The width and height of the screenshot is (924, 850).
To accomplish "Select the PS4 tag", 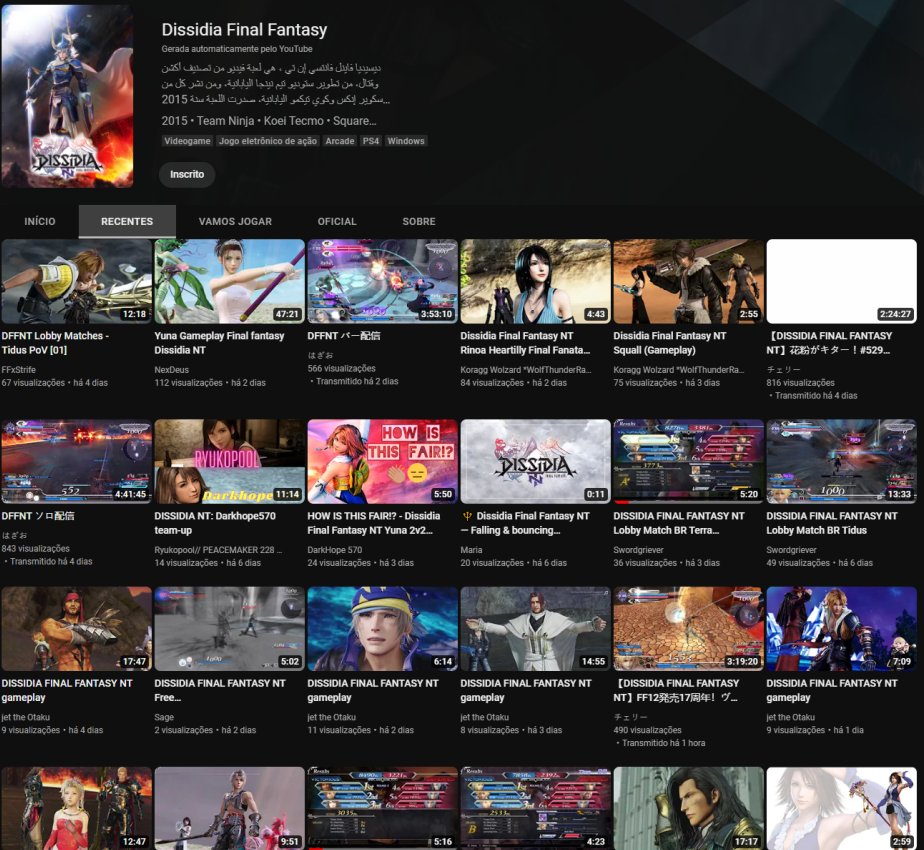I will (371, 141).
